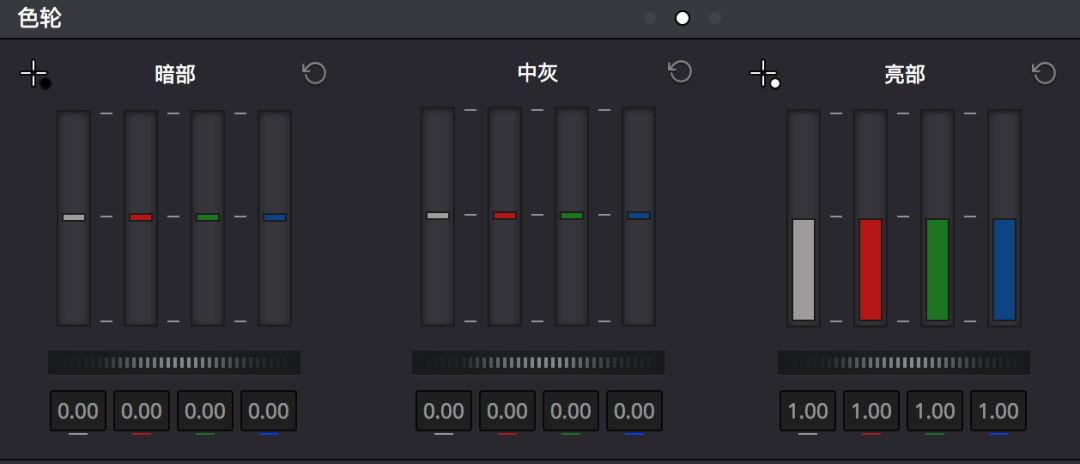Click the 暗部 red bar handle

[x=141, y=218]
